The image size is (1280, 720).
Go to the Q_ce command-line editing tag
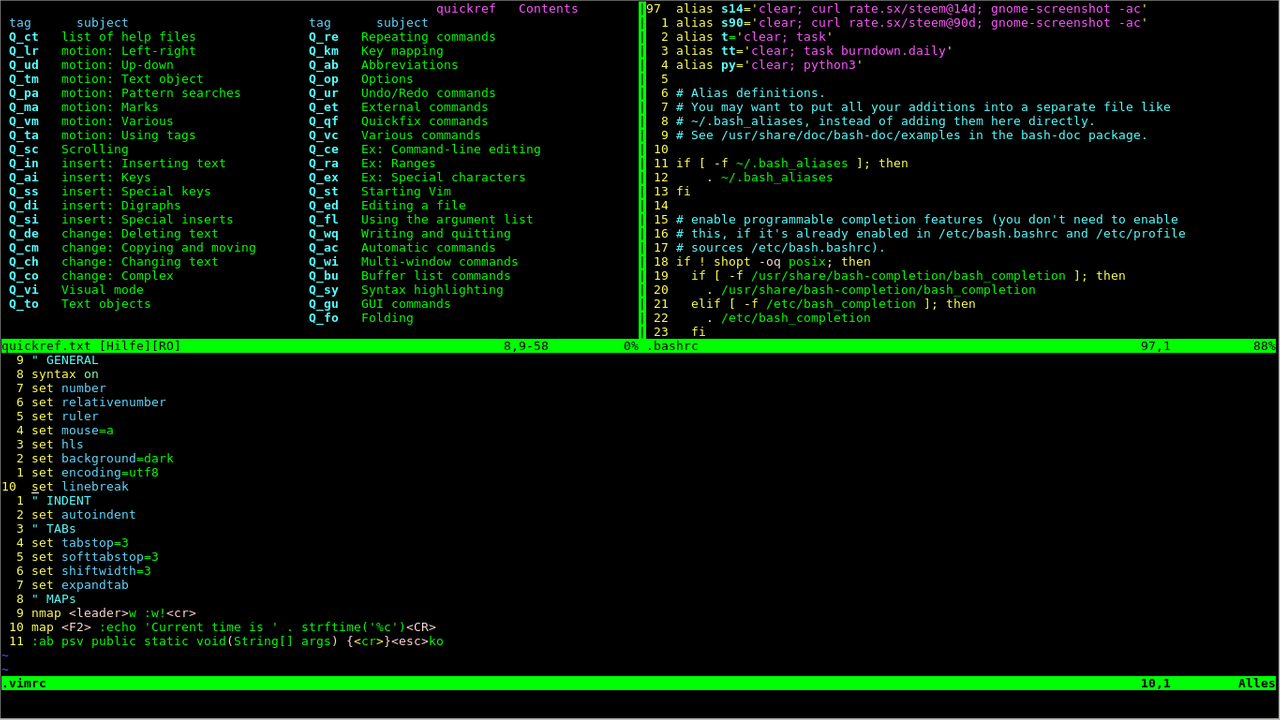pos(324,149)
